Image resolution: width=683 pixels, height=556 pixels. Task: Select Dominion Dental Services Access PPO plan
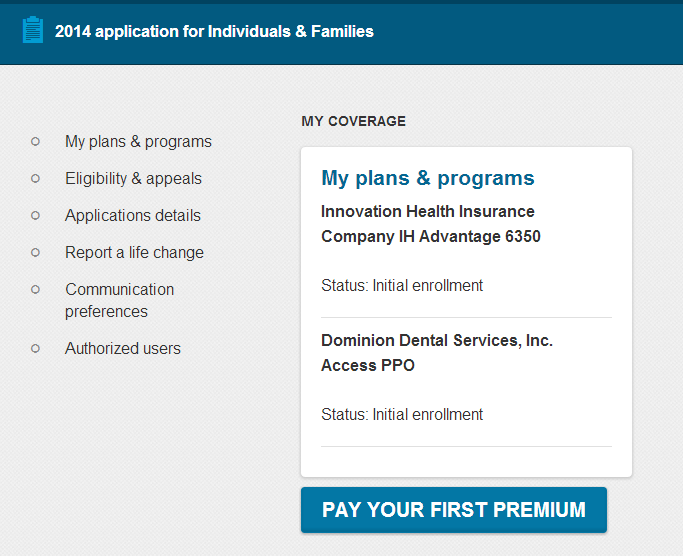437,353
